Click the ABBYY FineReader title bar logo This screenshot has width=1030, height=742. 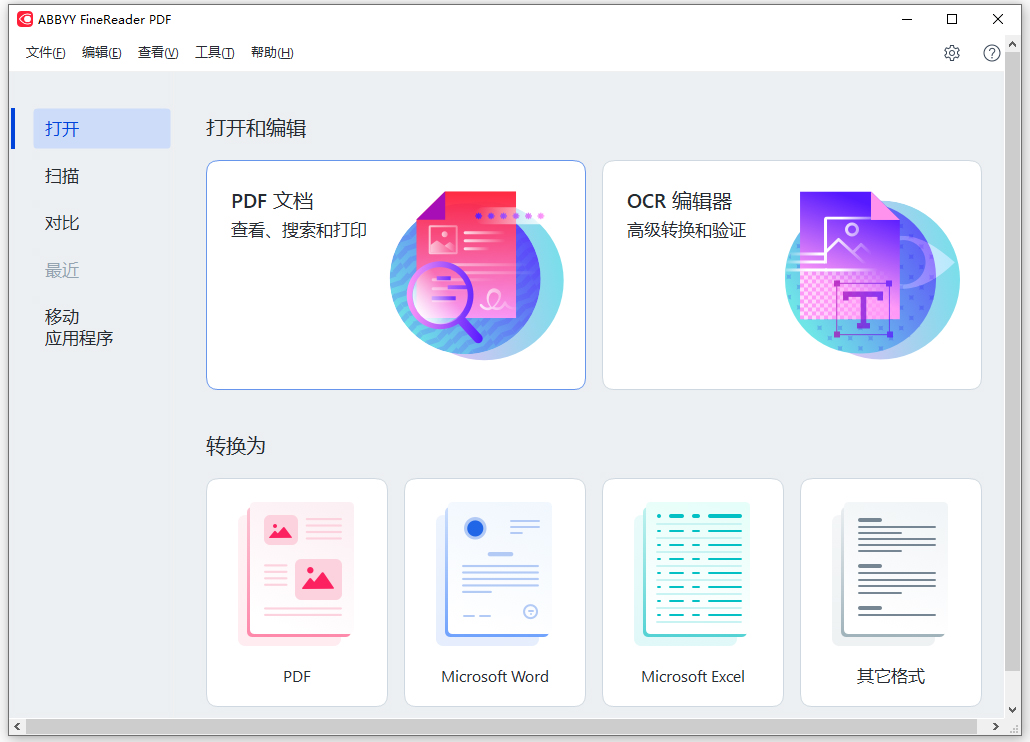click(28, 19)
